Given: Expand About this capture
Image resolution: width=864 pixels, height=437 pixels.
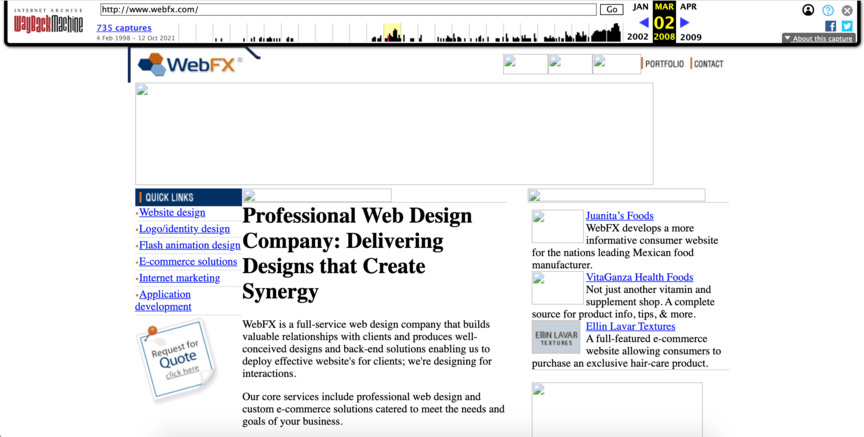Looking at the screenshot, I should (x=818, y=39).
